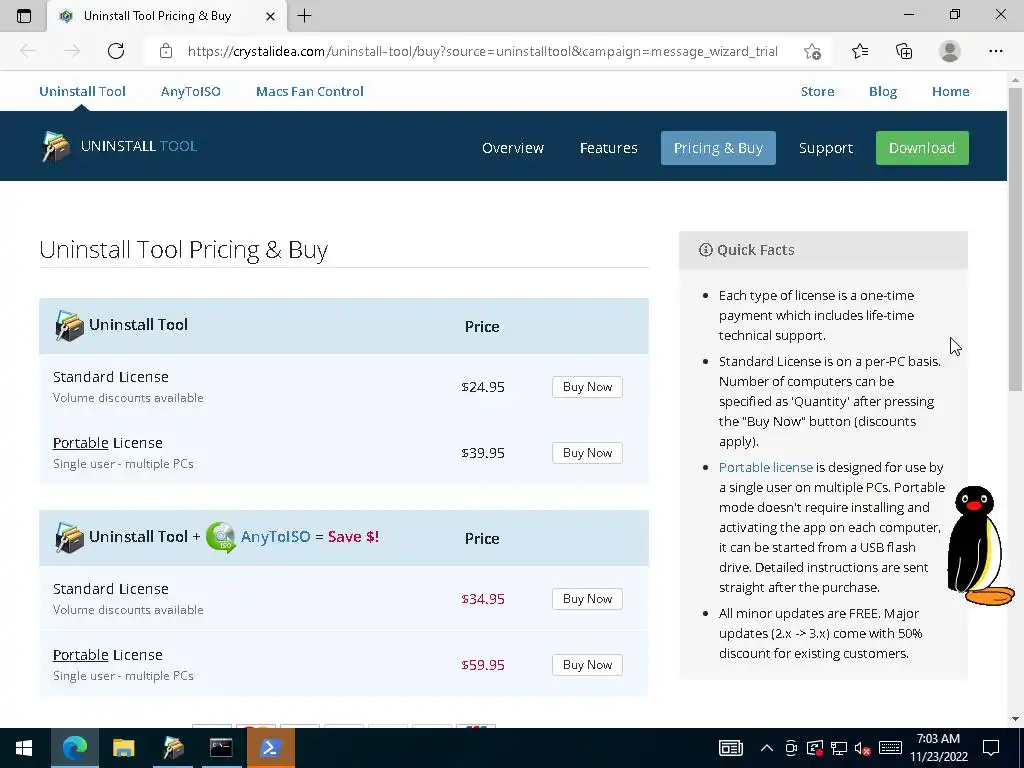The height and width of the screenshot is (768, 1024).
Task: Click the back navigation arrow
Action: (x=28, y=51)
